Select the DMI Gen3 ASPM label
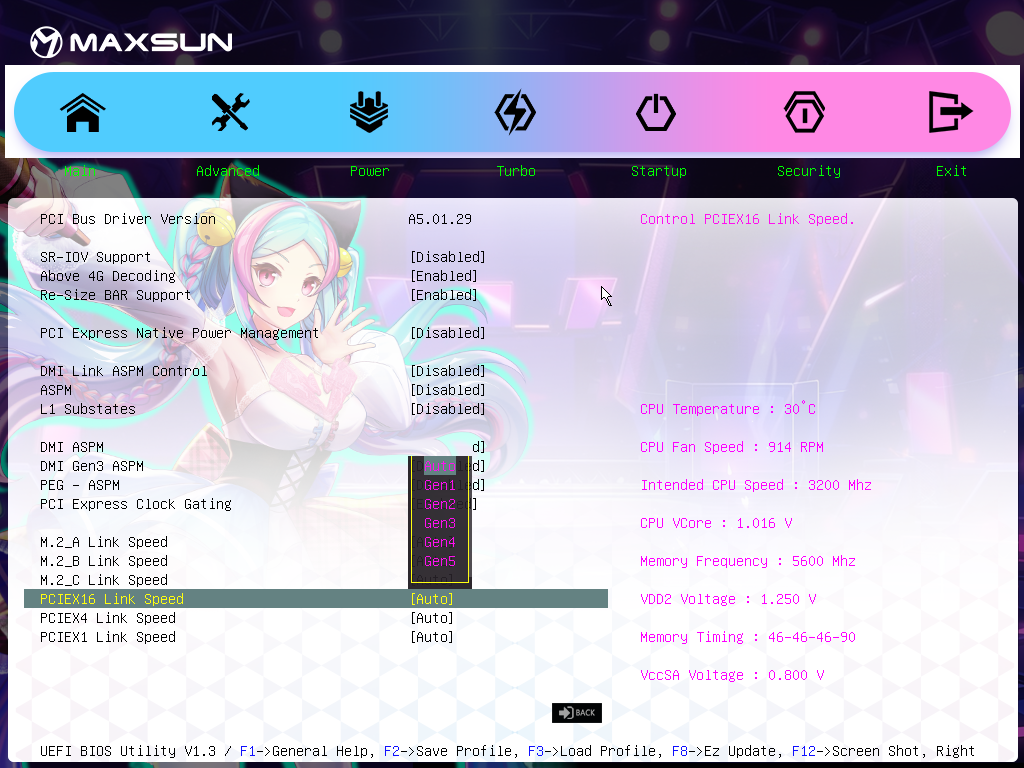Image resolution: width=1024 pixels, height=768 pixels. [91, 466]
